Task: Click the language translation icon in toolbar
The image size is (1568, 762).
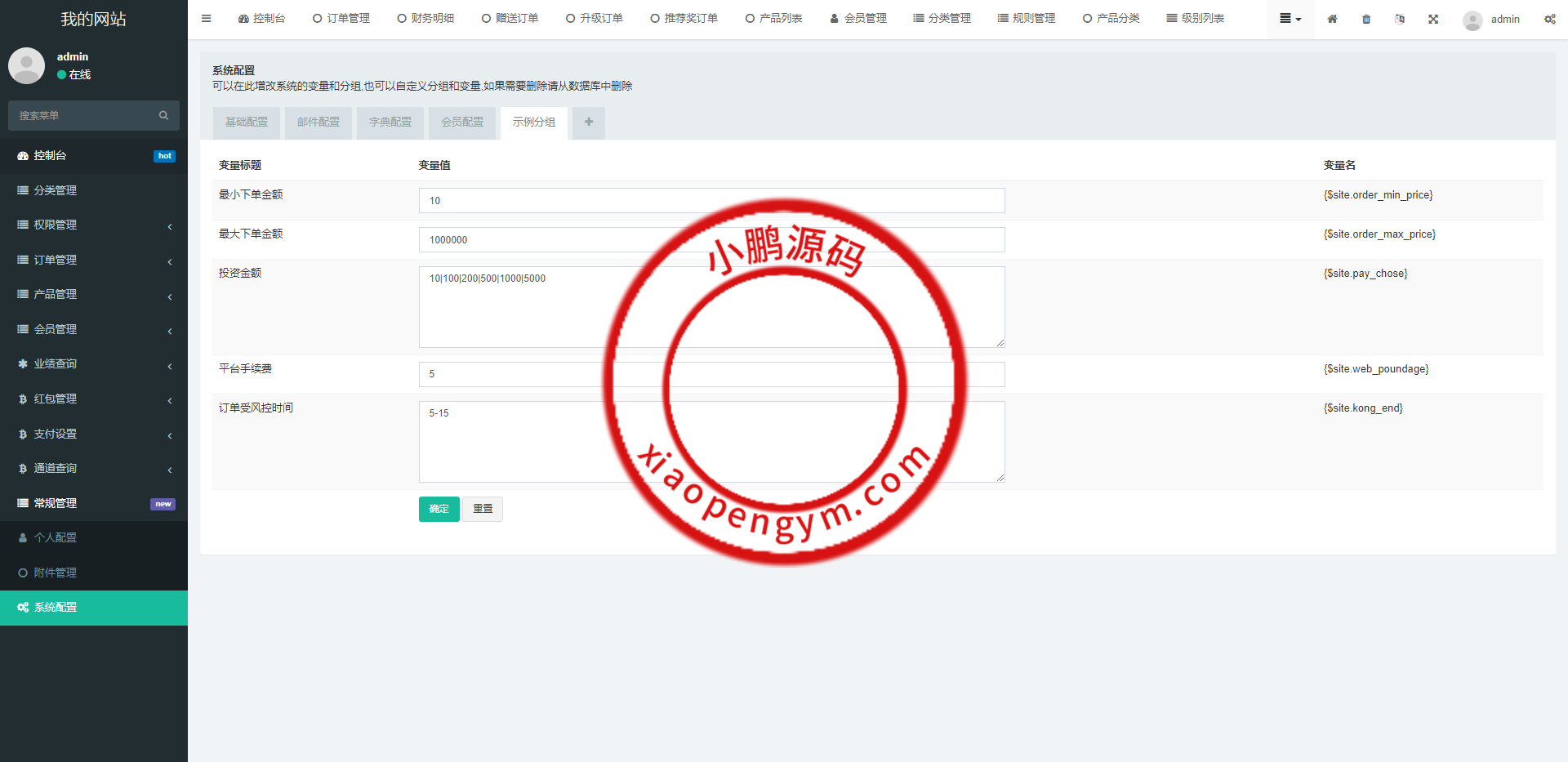Action: tap(1399, 18)
